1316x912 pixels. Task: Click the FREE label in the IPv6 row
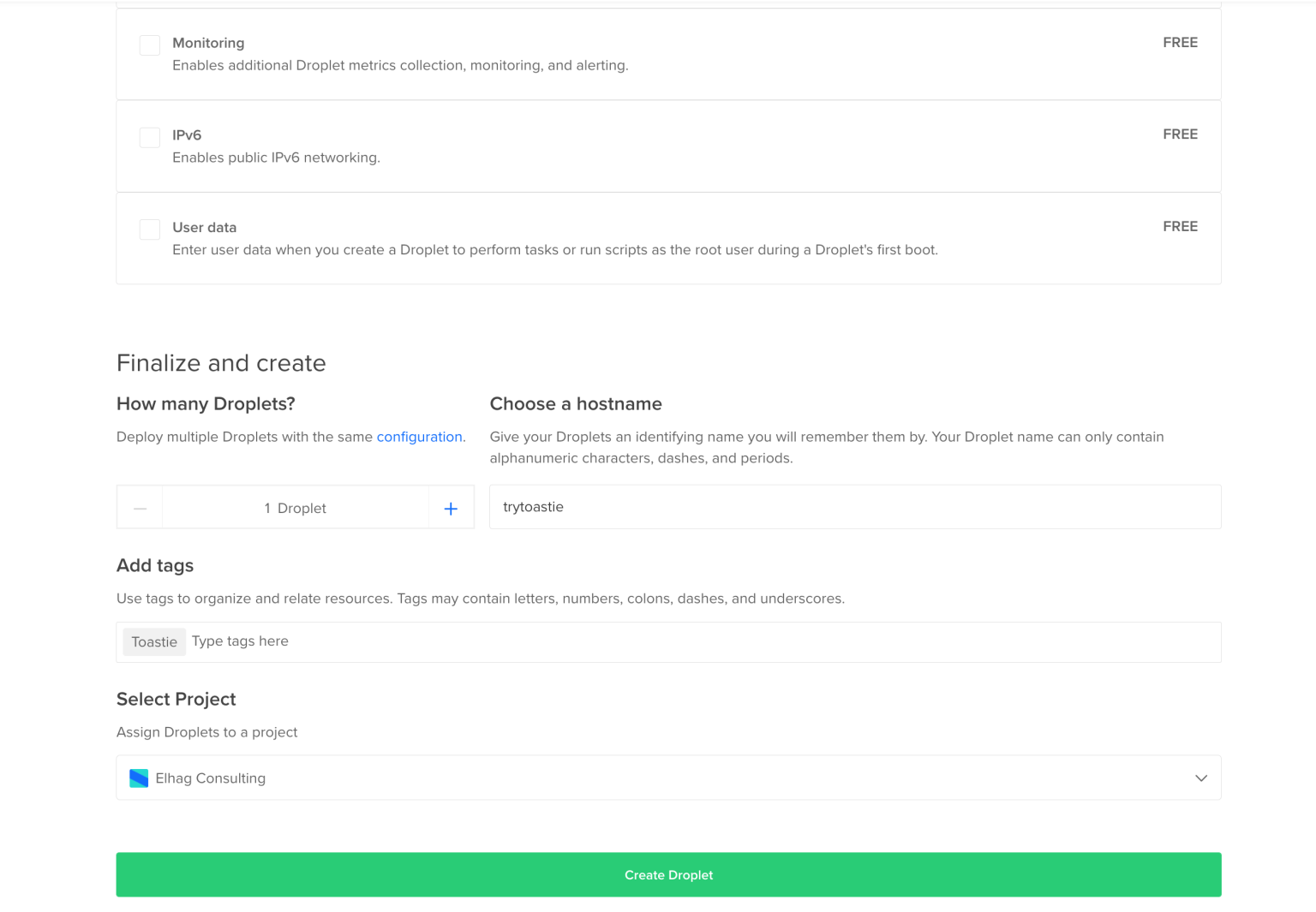click(1180, 134)
